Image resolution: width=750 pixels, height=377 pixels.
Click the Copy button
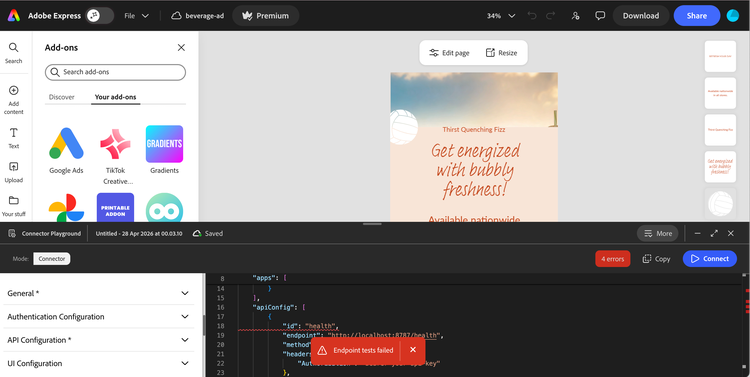(656, 259)
